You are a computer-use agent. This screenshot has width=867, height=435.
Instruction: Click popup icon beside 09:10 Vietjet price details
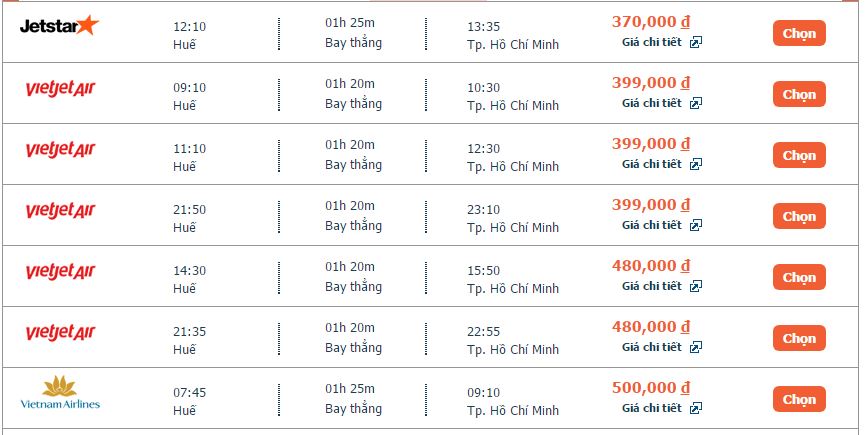(x=696, y=103)
